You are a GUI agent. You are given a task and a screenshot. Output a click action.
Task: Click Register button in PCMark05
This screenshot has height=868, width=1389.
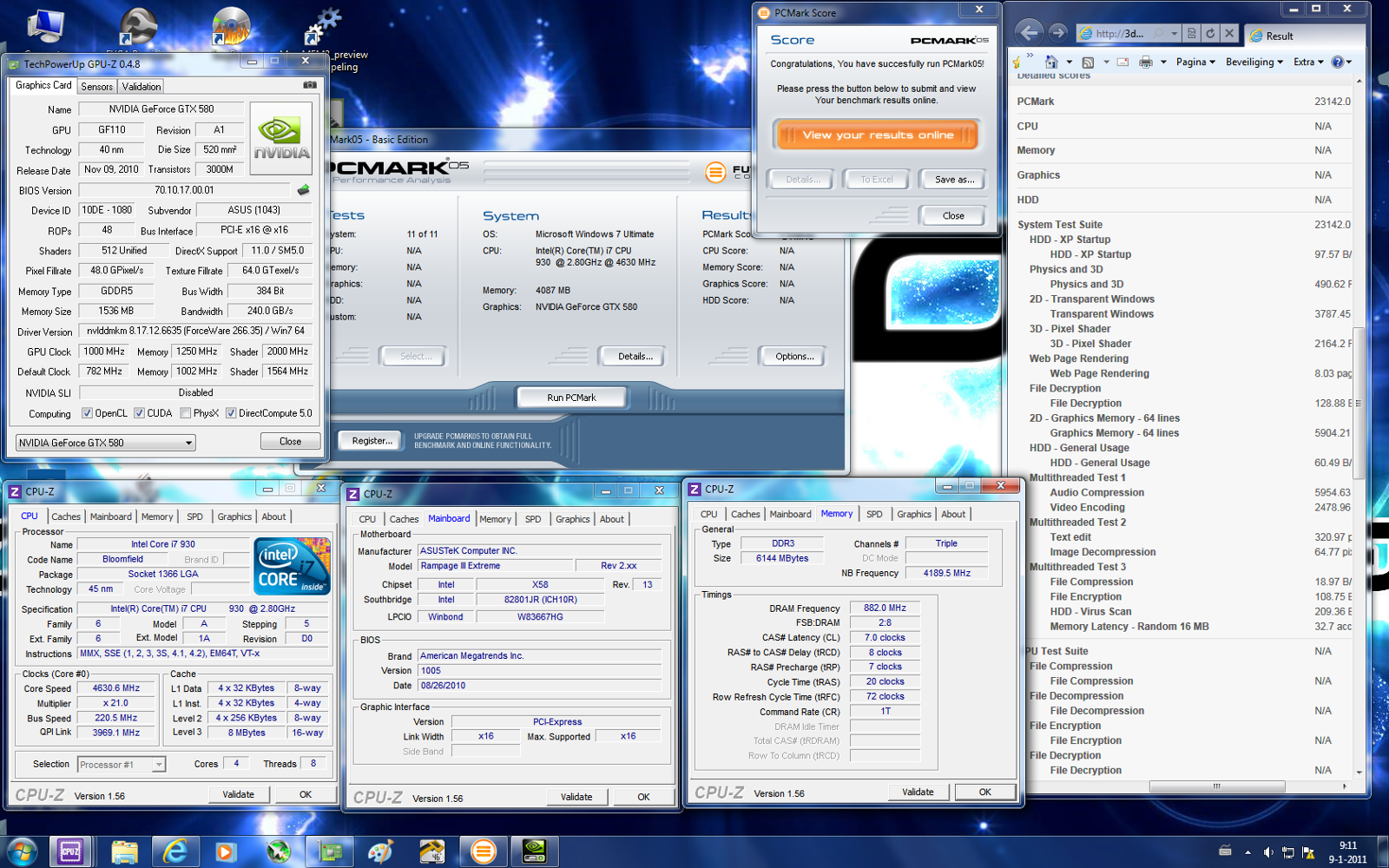pyautogui.click(x=372, y=441)
